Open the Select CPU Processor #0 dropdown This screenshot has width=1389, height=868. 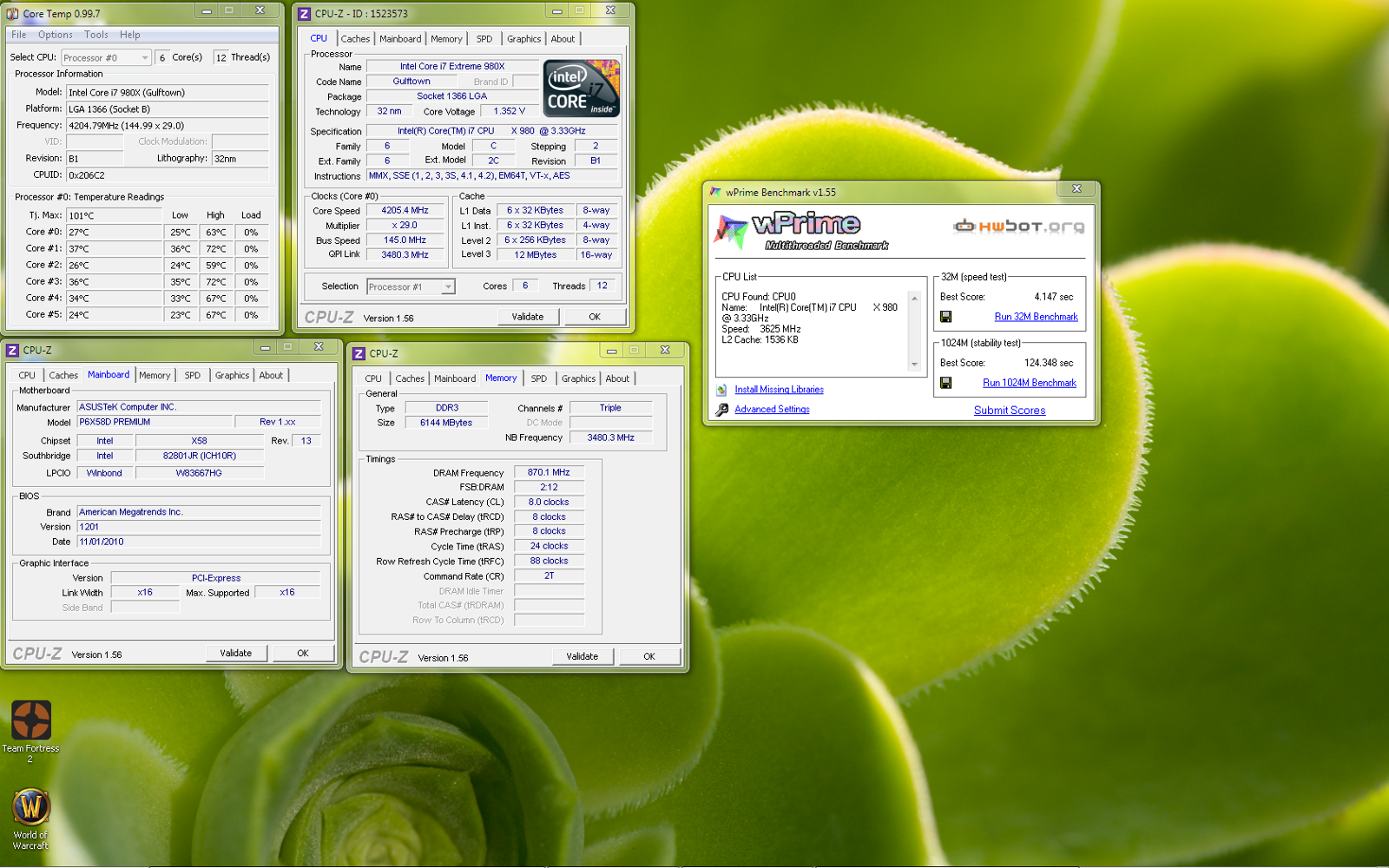click(106, 58)
